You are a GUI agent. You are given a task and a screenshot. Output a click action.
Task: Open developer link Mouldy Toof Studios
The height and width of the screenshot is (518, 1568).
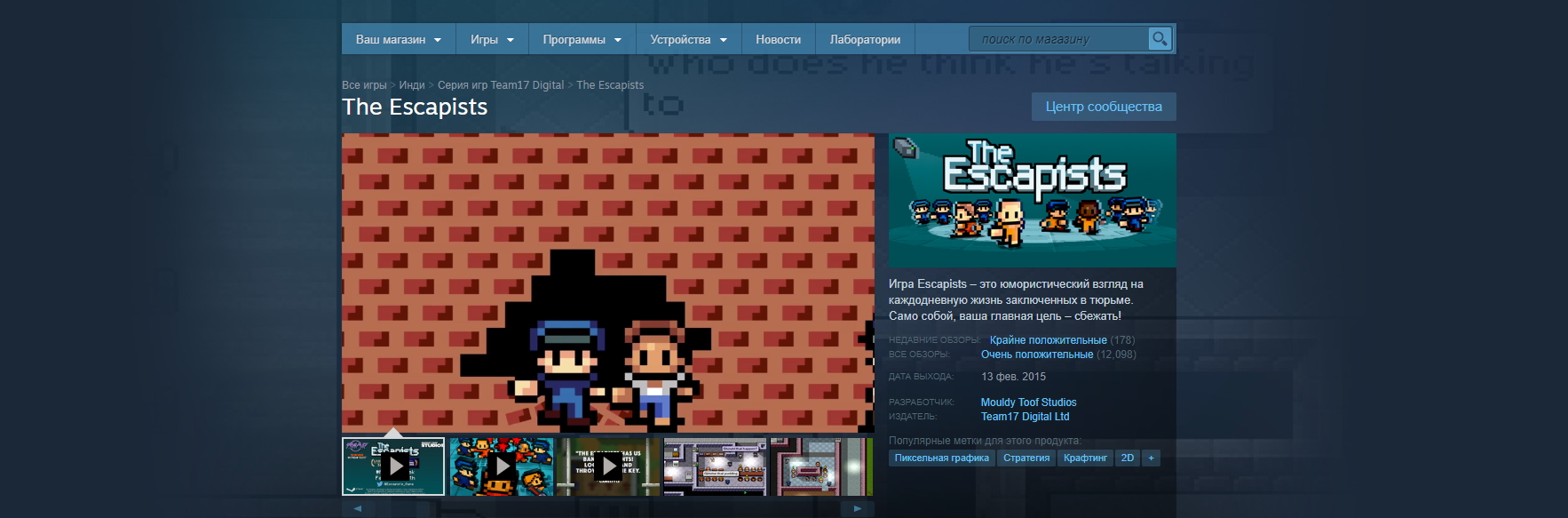point(1028,402)
